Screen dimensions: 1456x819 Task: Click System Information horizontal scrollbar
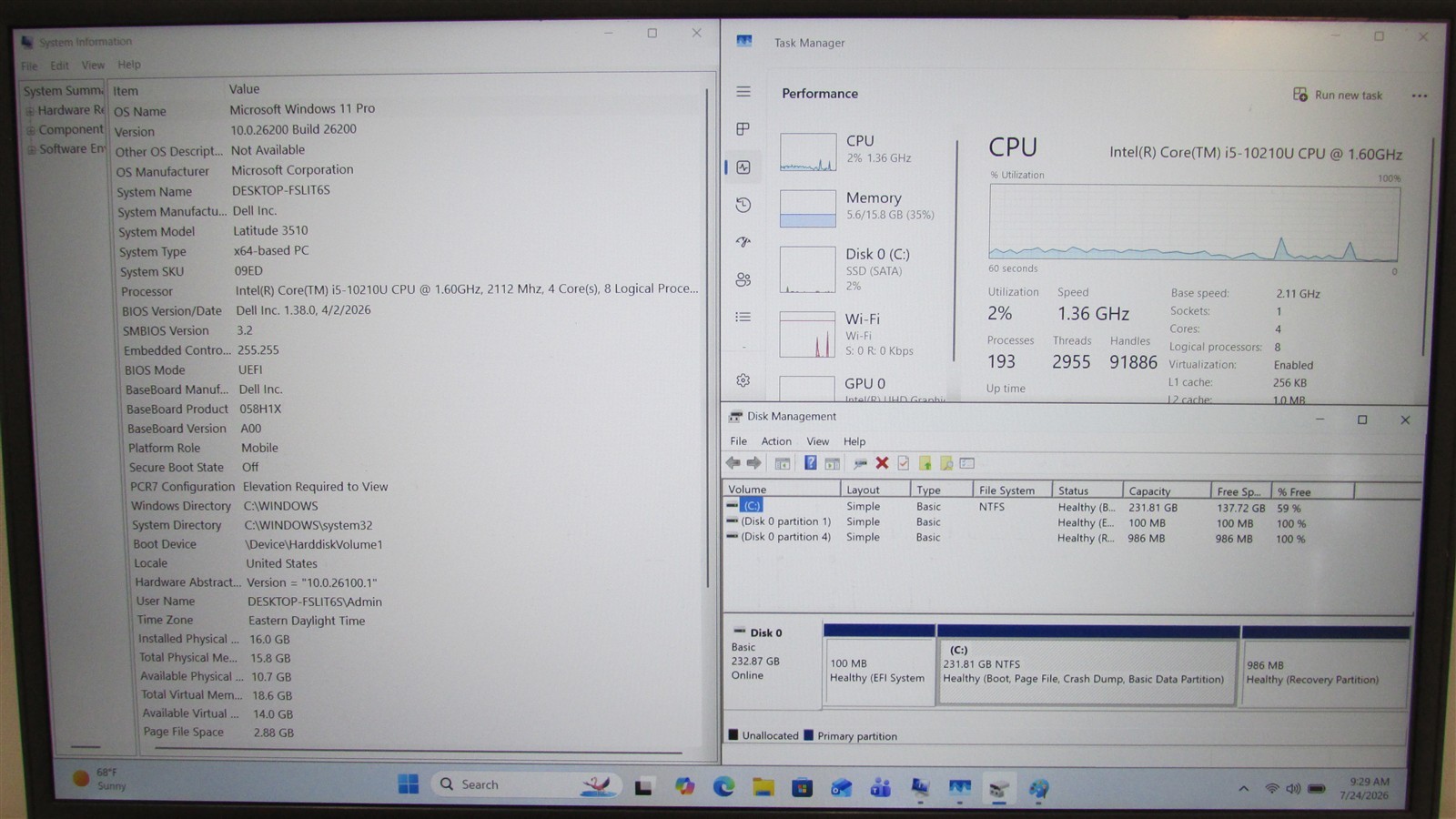(419, 752)
